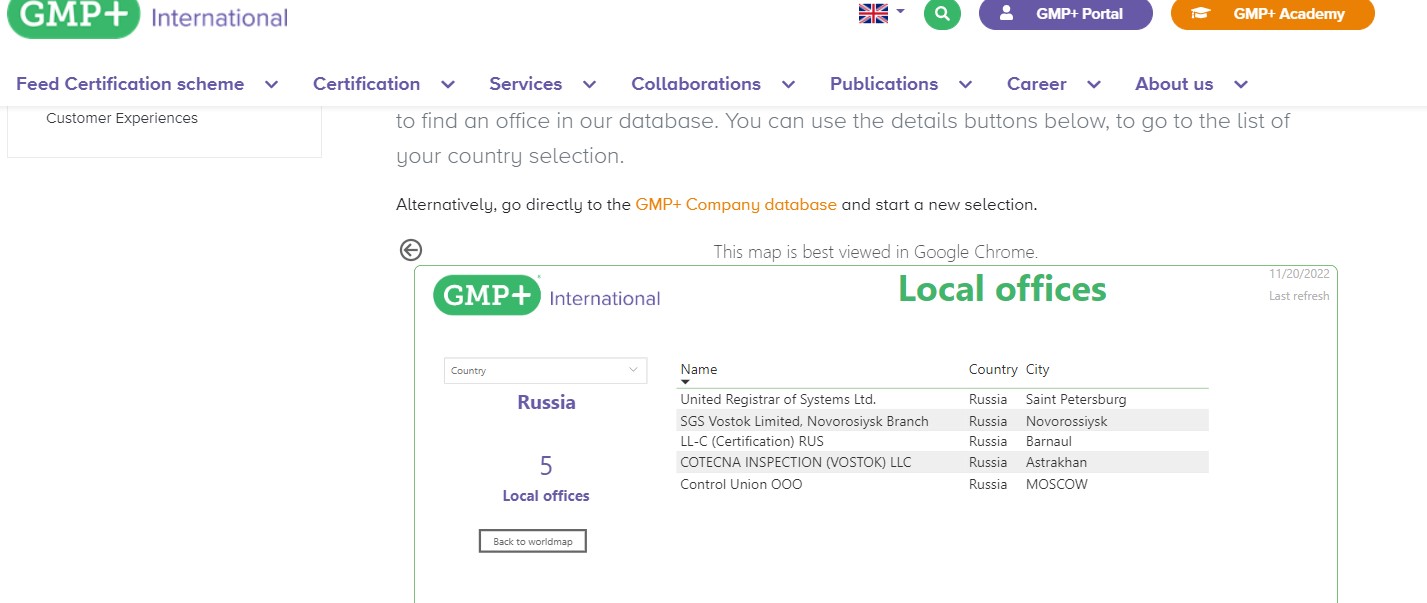The image size is (1427, 603).
Task: Open the GMP+ Academy button
Action: click(1273, 14)
